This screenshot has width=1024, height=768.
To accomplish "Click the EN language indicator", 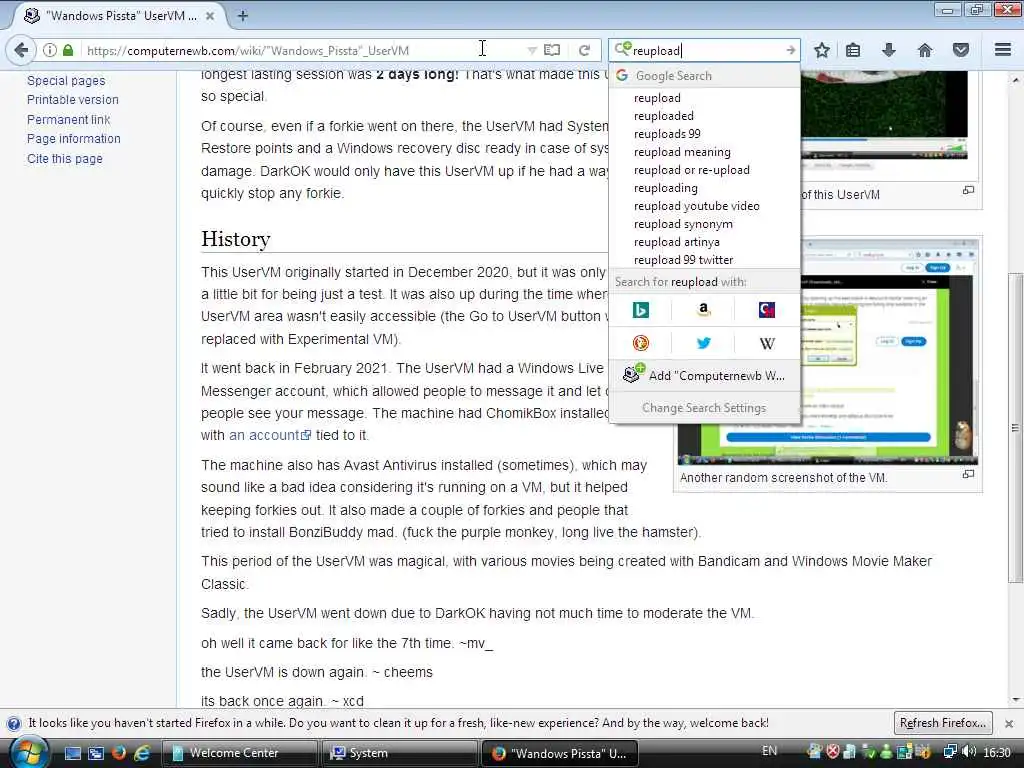I will 769,751.
